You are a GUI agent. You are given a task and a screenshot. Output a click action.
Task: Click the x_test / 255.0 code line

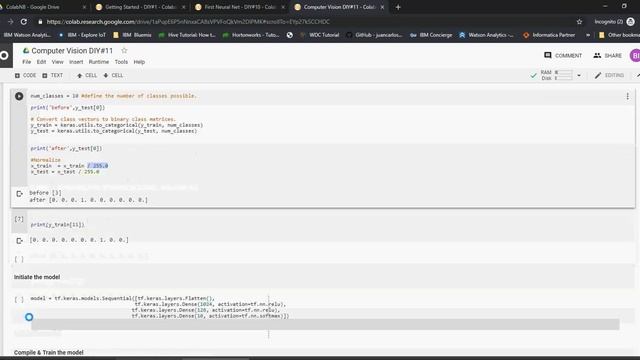tap(65, 172)
